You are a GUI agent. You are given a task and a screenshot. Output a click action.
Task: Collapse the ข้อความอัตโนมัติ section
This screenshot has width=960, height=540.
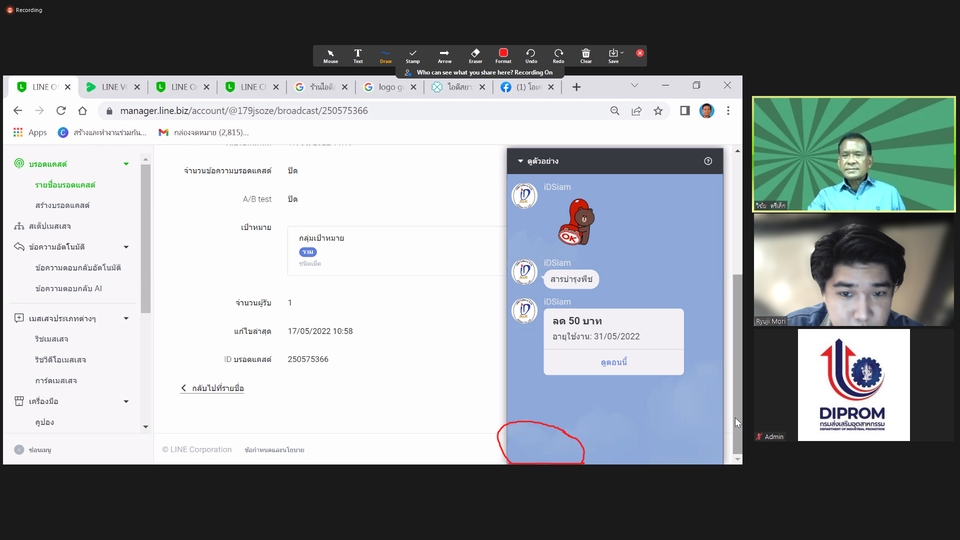pyautogui.click(x=126, y=247)
